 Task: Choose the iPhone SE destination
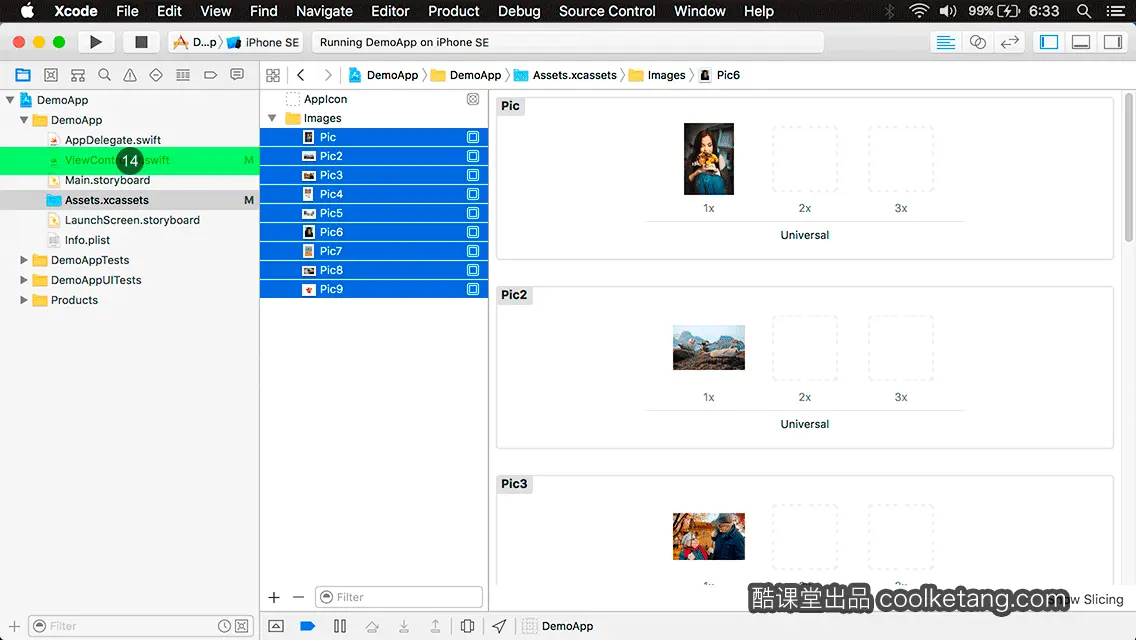click(x=263, y=42)
